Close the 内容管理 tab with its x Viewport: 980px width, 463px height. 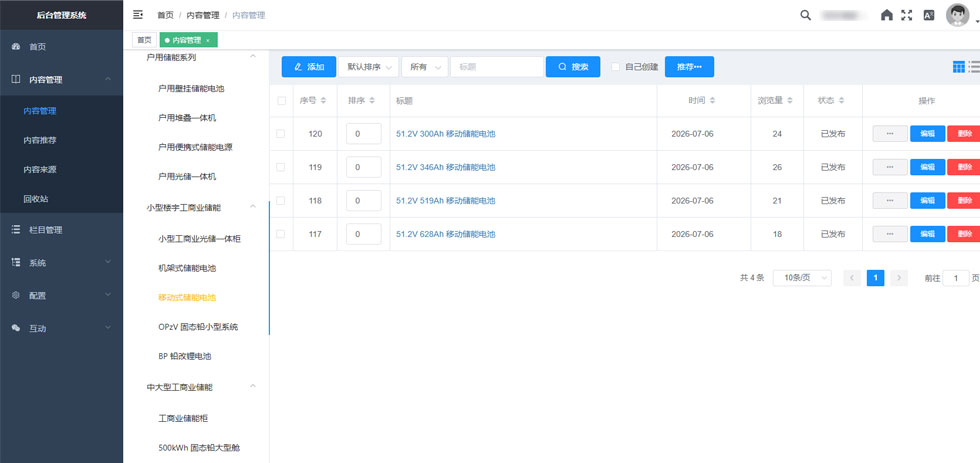tap(208, 40)
